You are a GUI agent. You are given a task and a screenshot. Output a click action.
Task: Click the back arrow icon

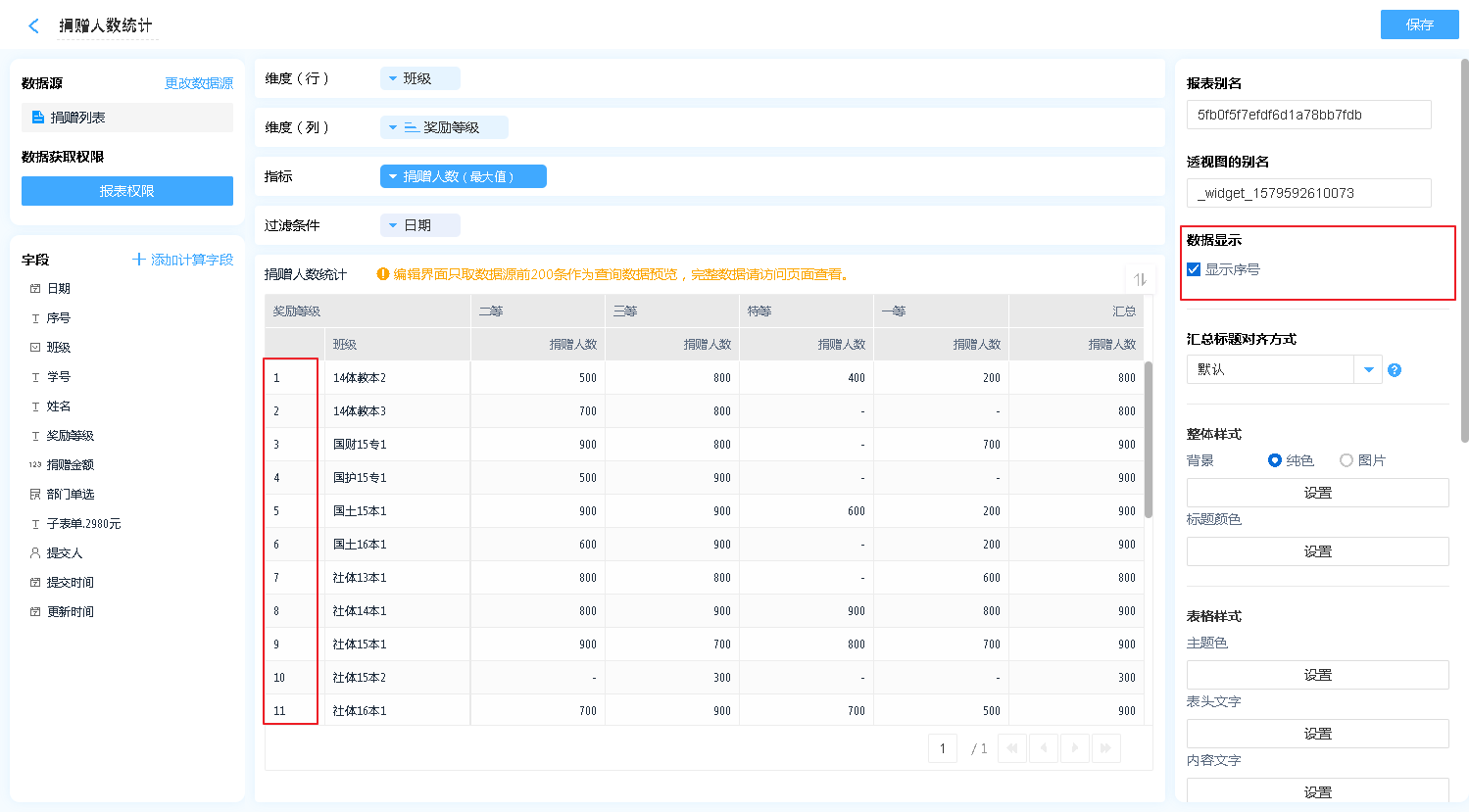tap(34, 26)
